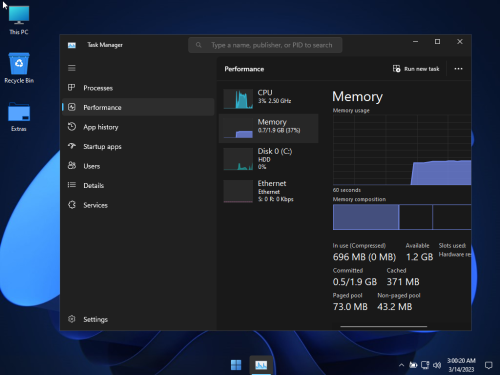Image resolution: width=500 pixels, height=375 pixels.
Task: Click the Disk 0 (C:) label text
Action: tap(275, 151)
